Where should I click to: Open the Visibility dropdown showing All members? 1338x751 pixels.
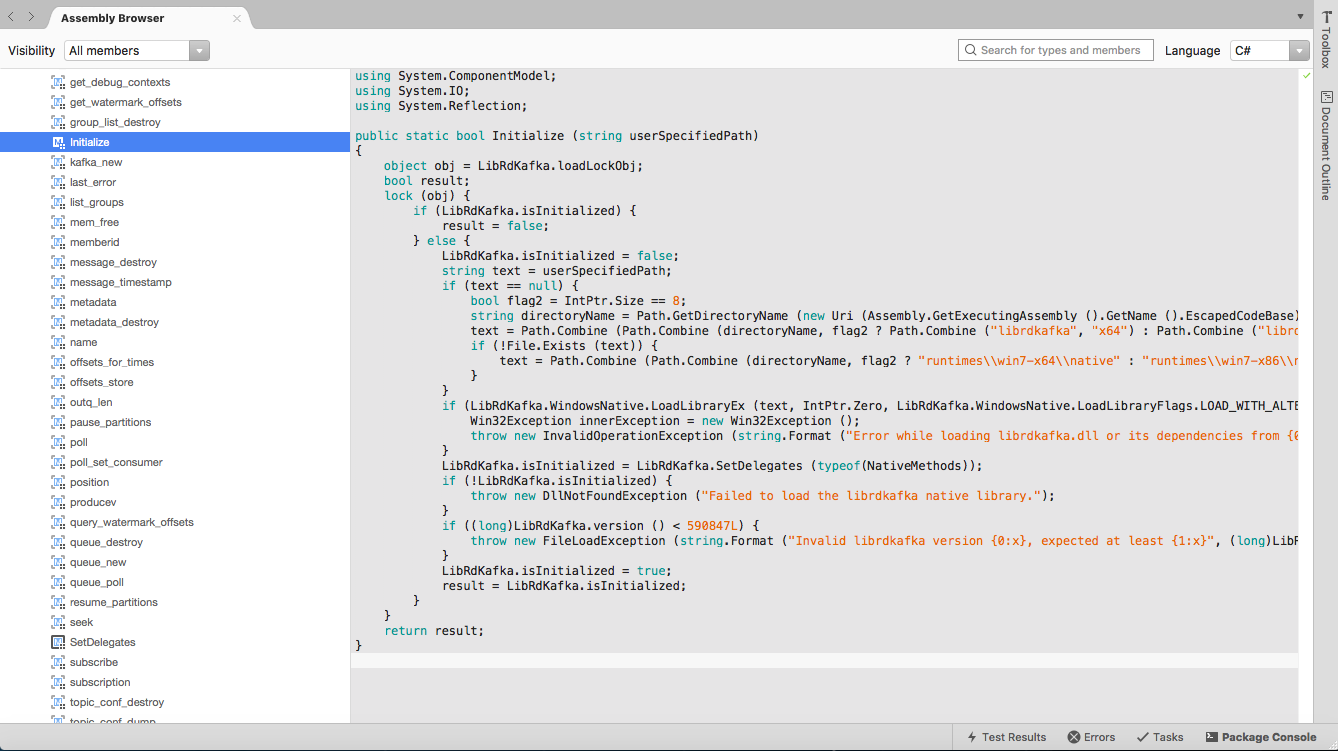click(x=137, y=50)
